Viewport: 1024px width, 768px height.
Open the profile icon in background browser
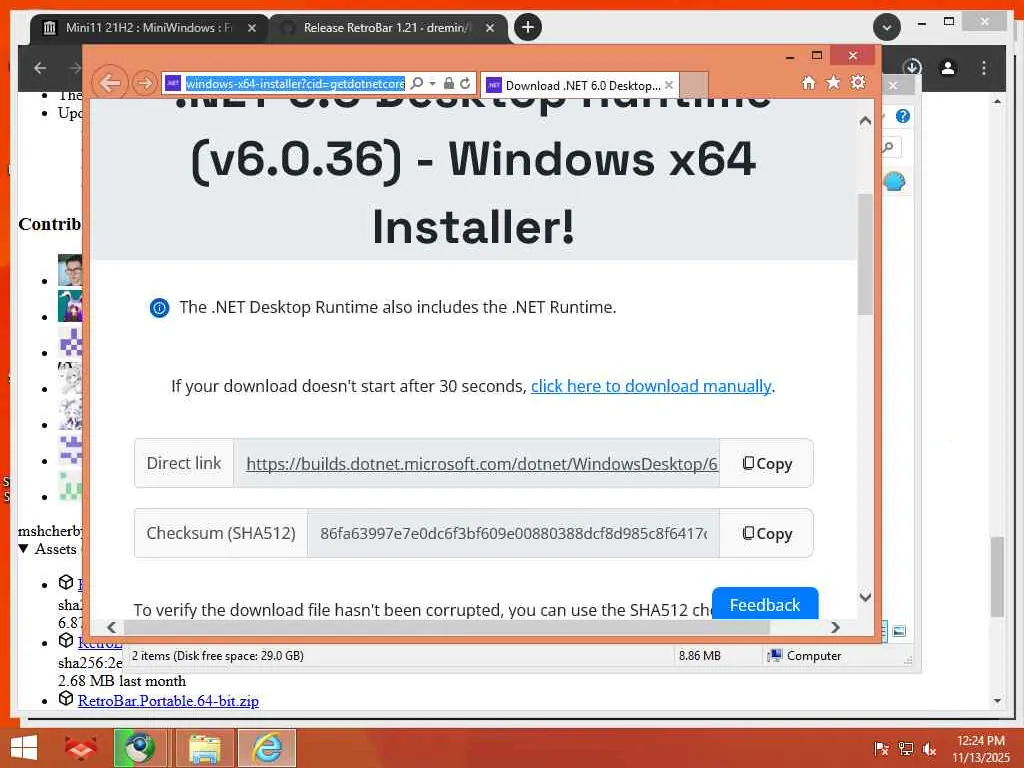[948, 68]
